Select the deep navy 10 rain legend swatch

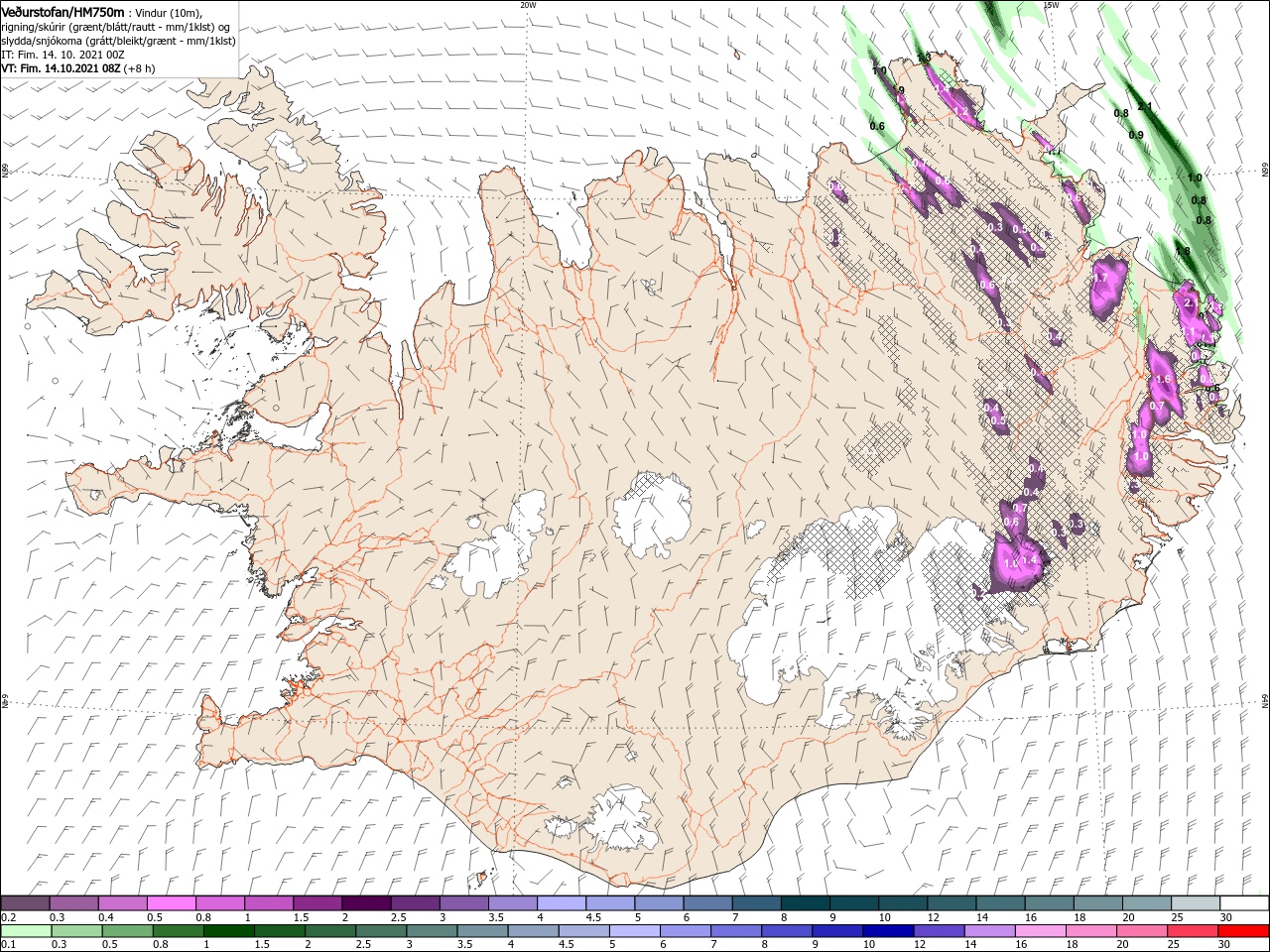888,931
